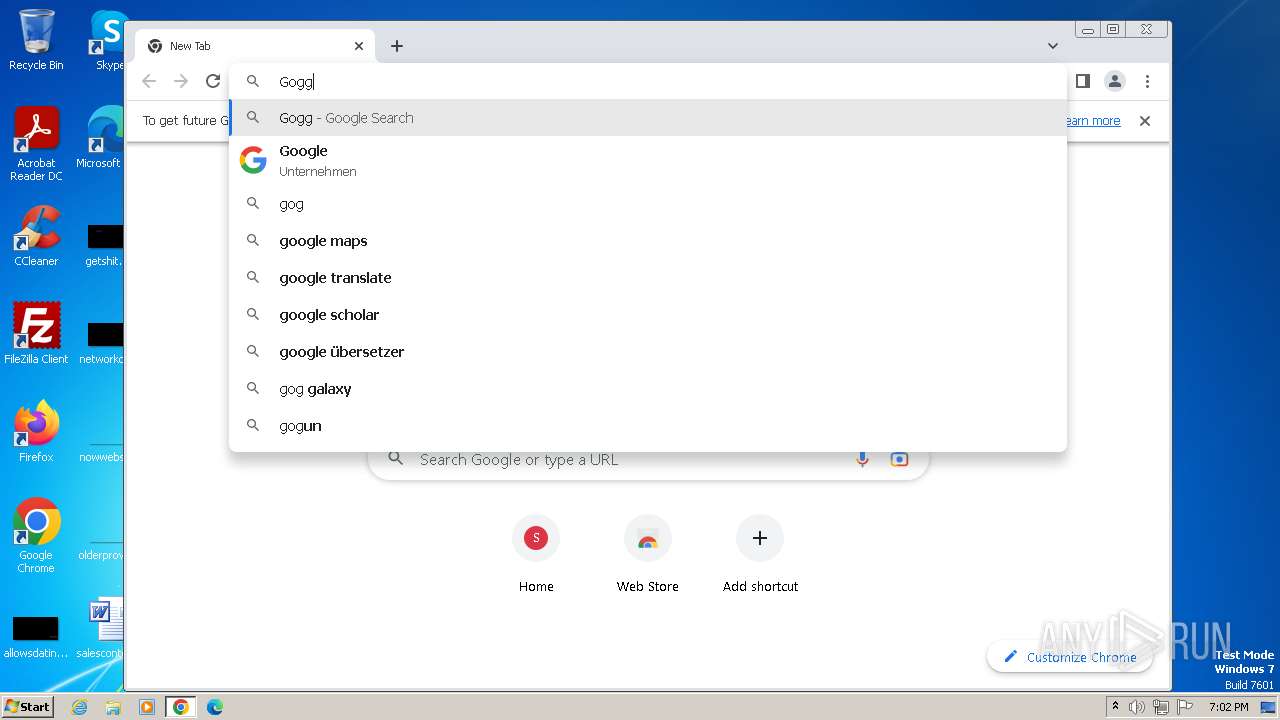The height and width of the screenshot is (720, 1280).
Task: Choose the 'Gogg - Google Search' suggestion
Action: pyautogui.click(x=648, y=118)
